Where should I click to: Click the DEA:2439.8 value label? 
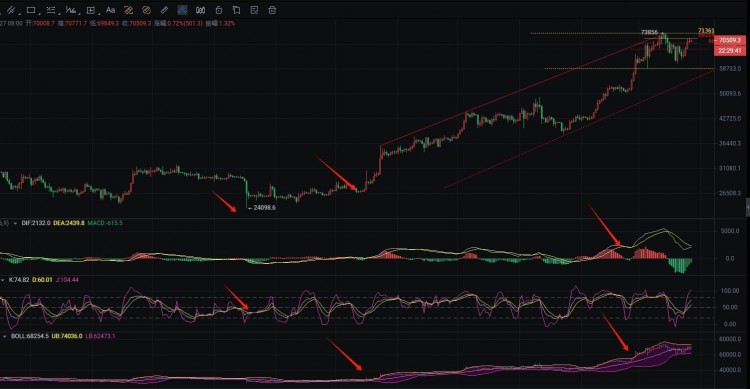pyautogui.click(x=69, y=223)
